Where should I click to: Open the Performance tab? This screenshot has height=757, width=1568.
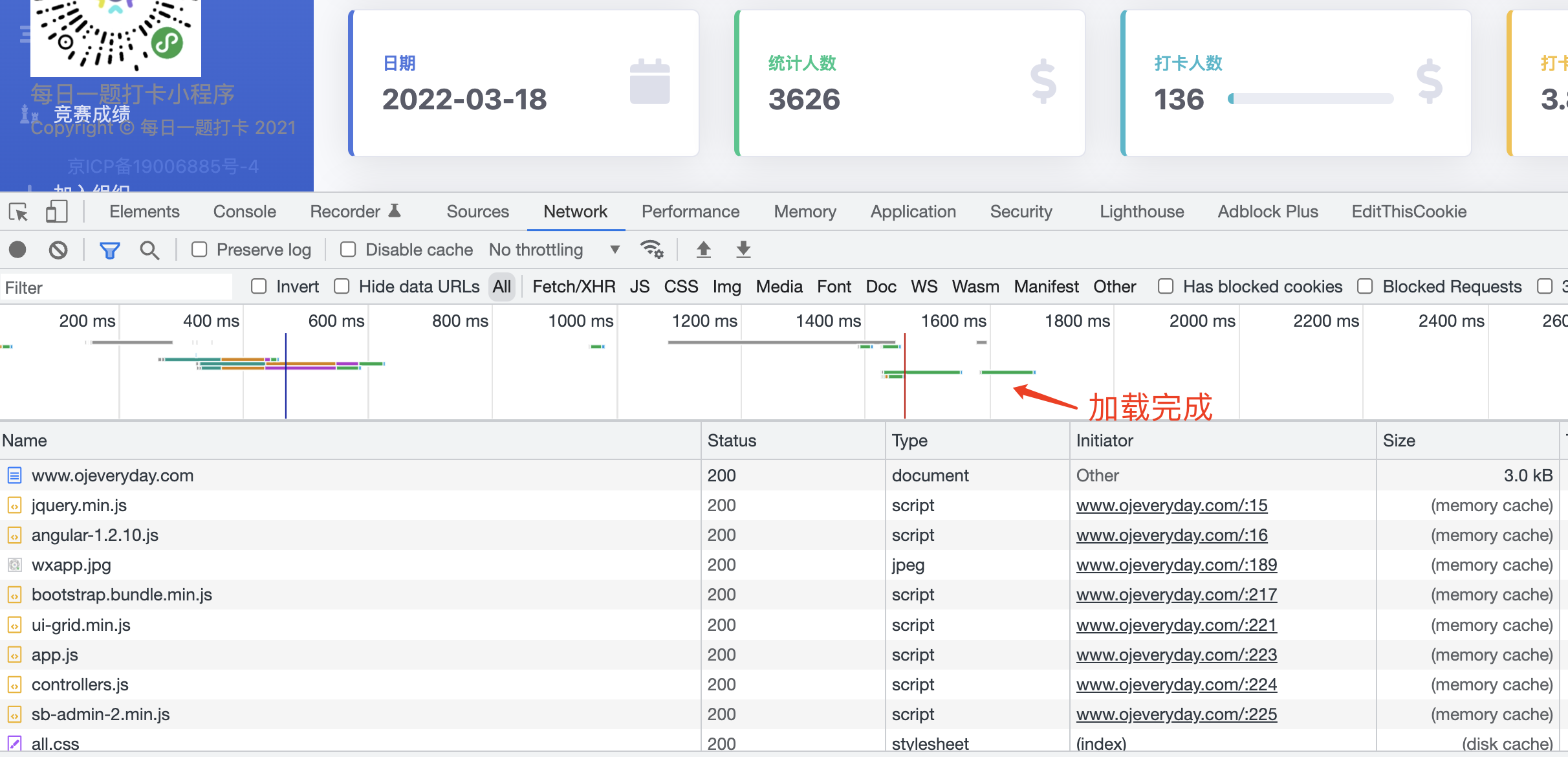point(690,212)
